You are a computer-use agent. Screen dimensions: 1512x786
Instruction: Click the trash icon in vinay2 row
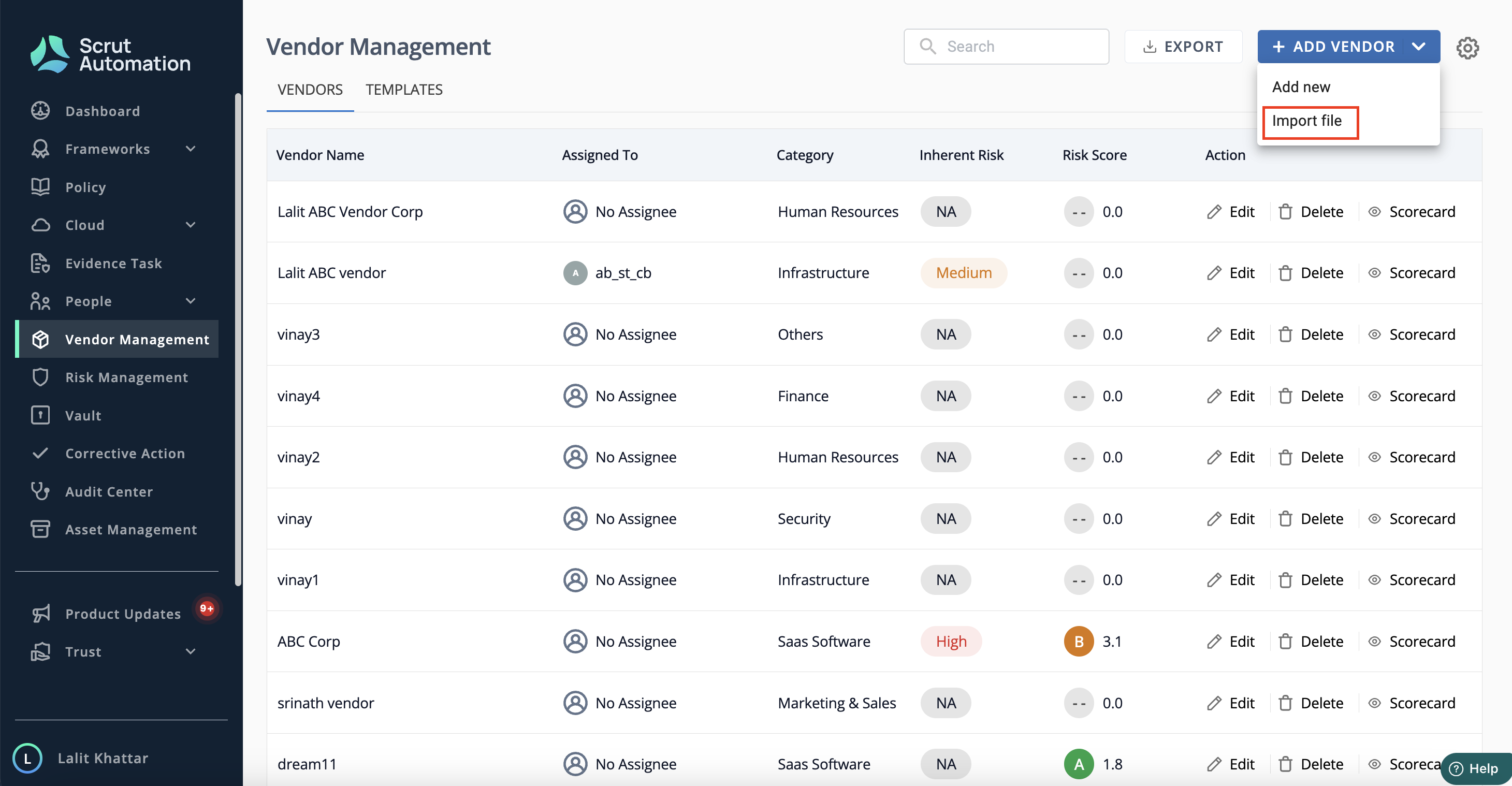[1285, 457]
